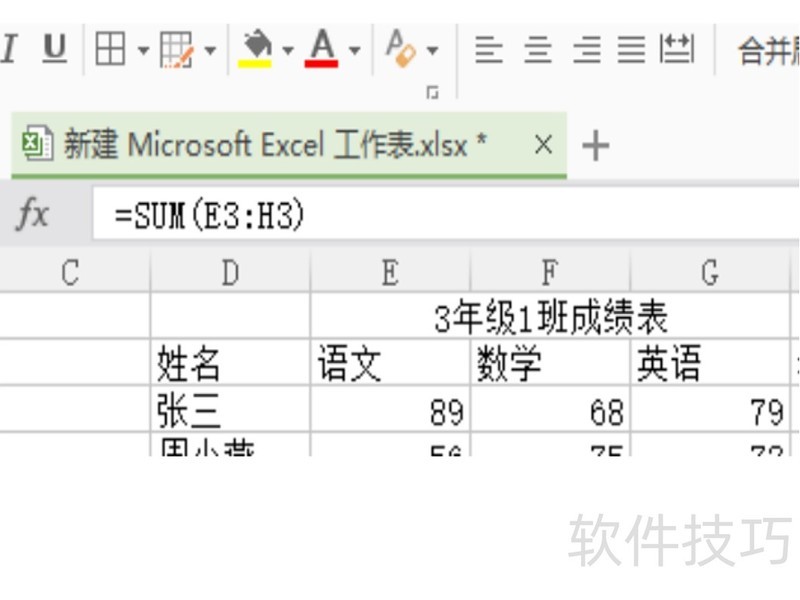The height and width of the screenshot is (600, 800).
Task: Open clear formatting dropdown arrow
Action: (x=433, y=50)
